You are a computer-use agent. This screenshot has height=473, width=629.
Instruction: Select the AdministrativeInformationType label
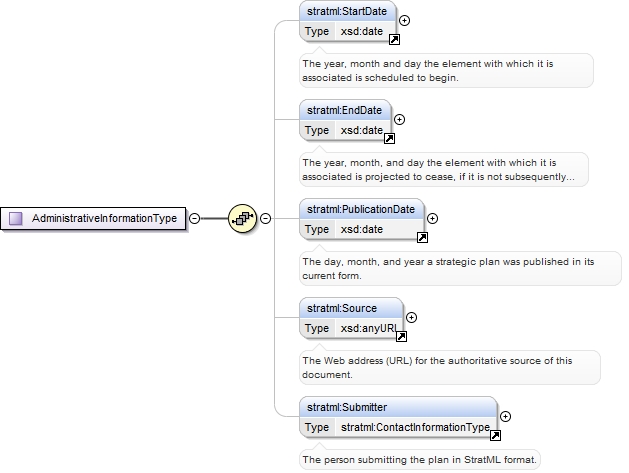pyautogui.click(x=104, y=218)
